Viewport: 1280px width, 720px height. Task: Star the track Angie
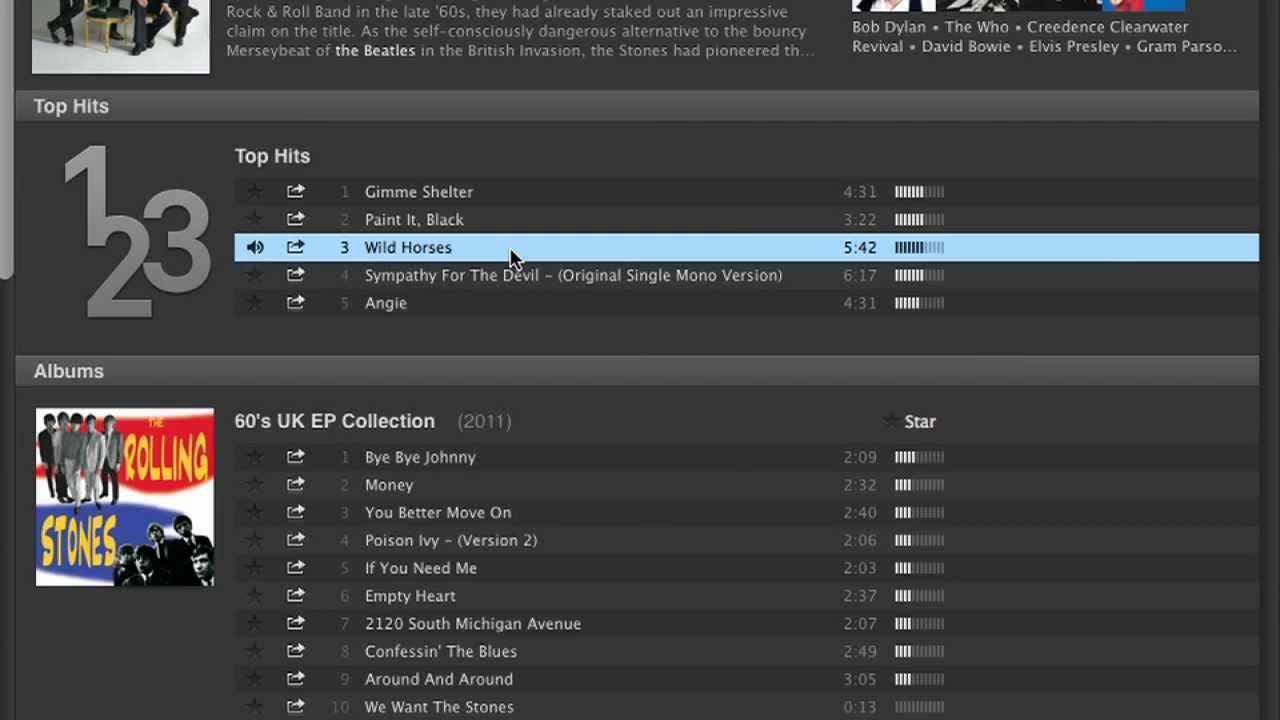click(x=255, y=303)
